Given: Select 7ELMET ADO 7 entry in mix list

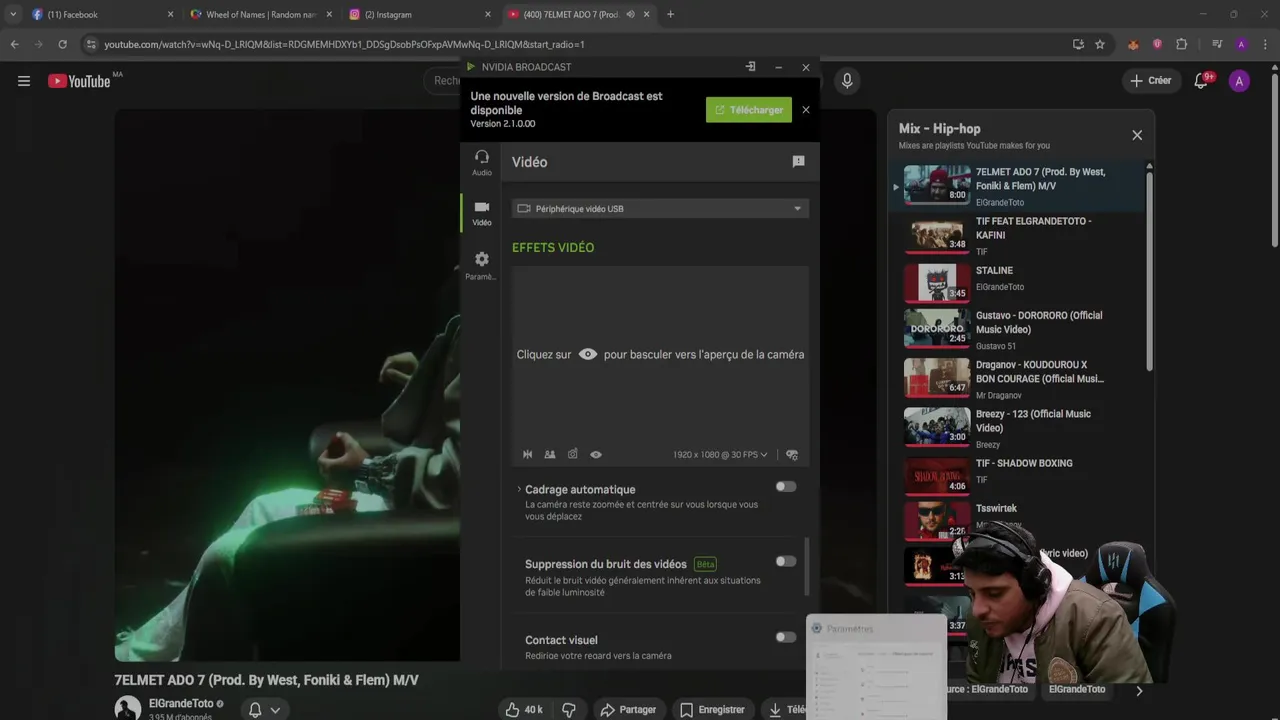Looking at the screenshot, I should tap(1018, 186).
